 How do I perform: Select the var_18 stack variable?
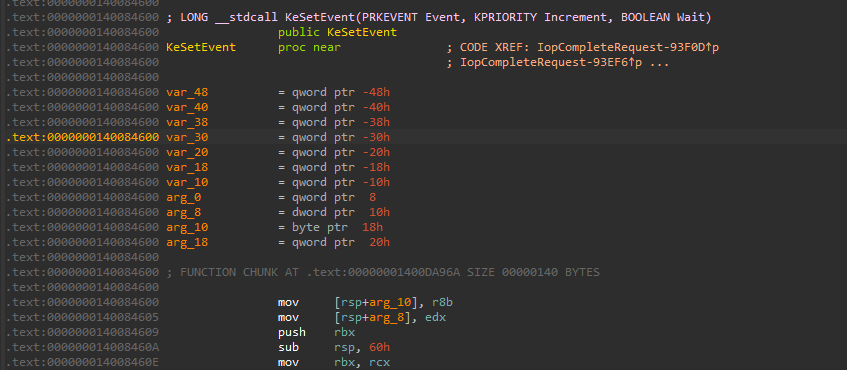pos(187,167)
